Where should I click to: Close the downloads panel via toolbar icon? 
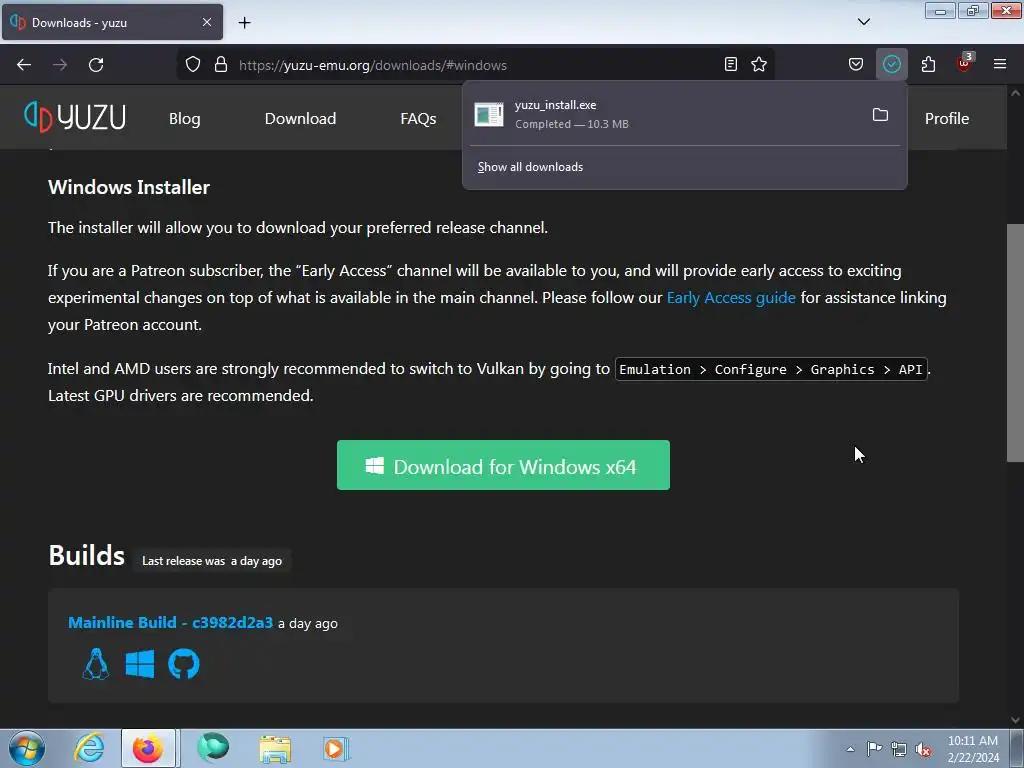pos(891,64)
